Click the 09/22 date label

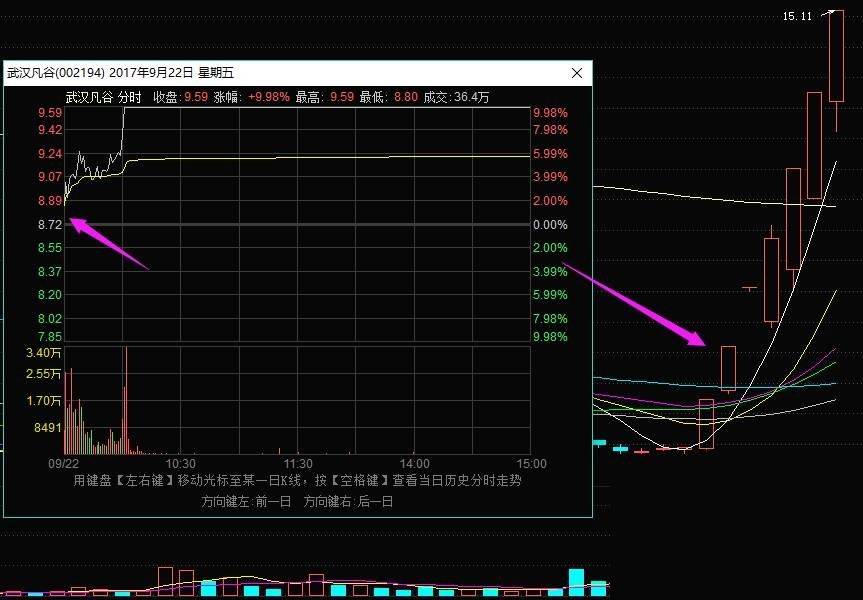click(64, 464)
